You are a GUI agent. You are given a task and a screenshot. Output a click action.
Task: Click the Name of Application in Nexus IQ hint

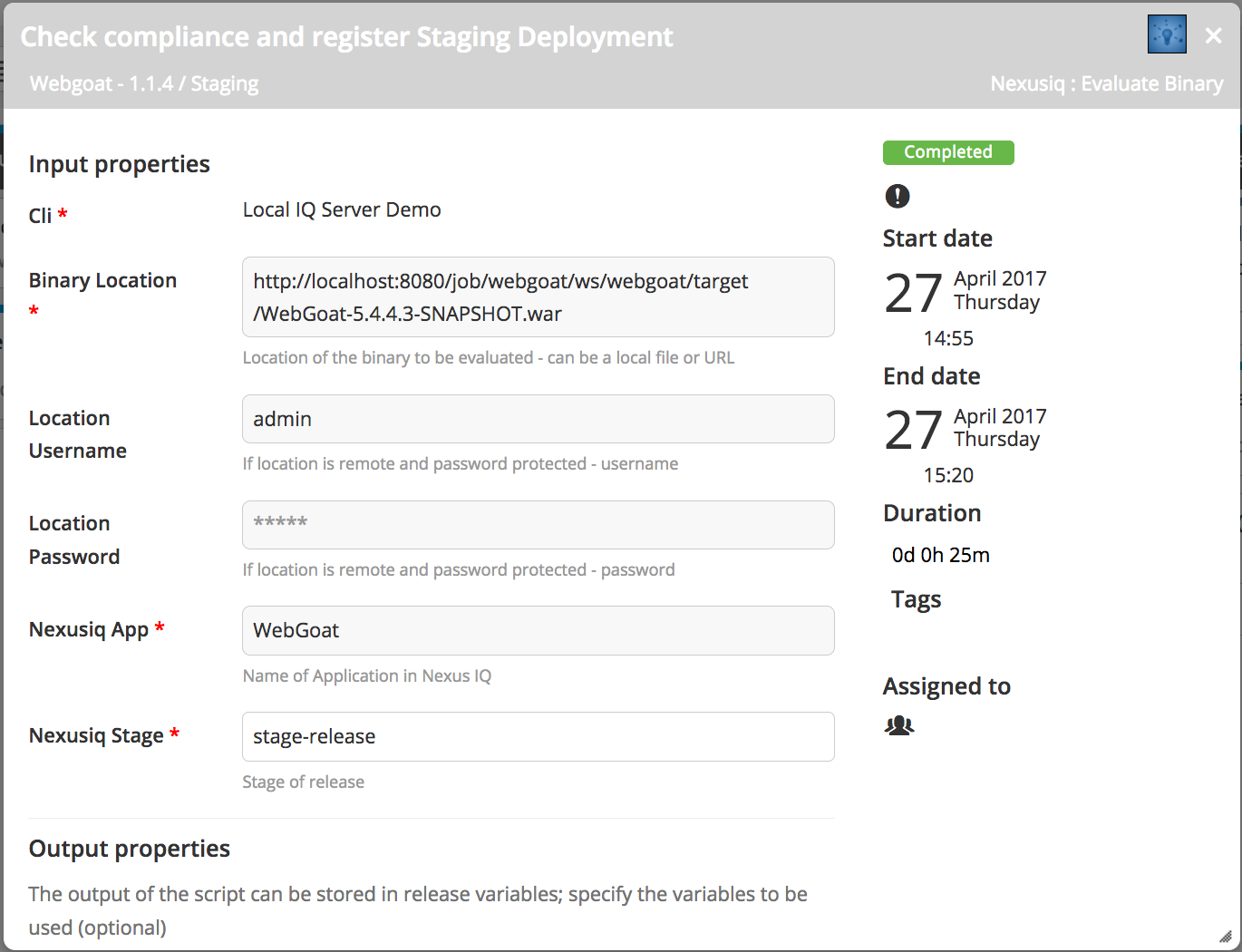(367, 675)
